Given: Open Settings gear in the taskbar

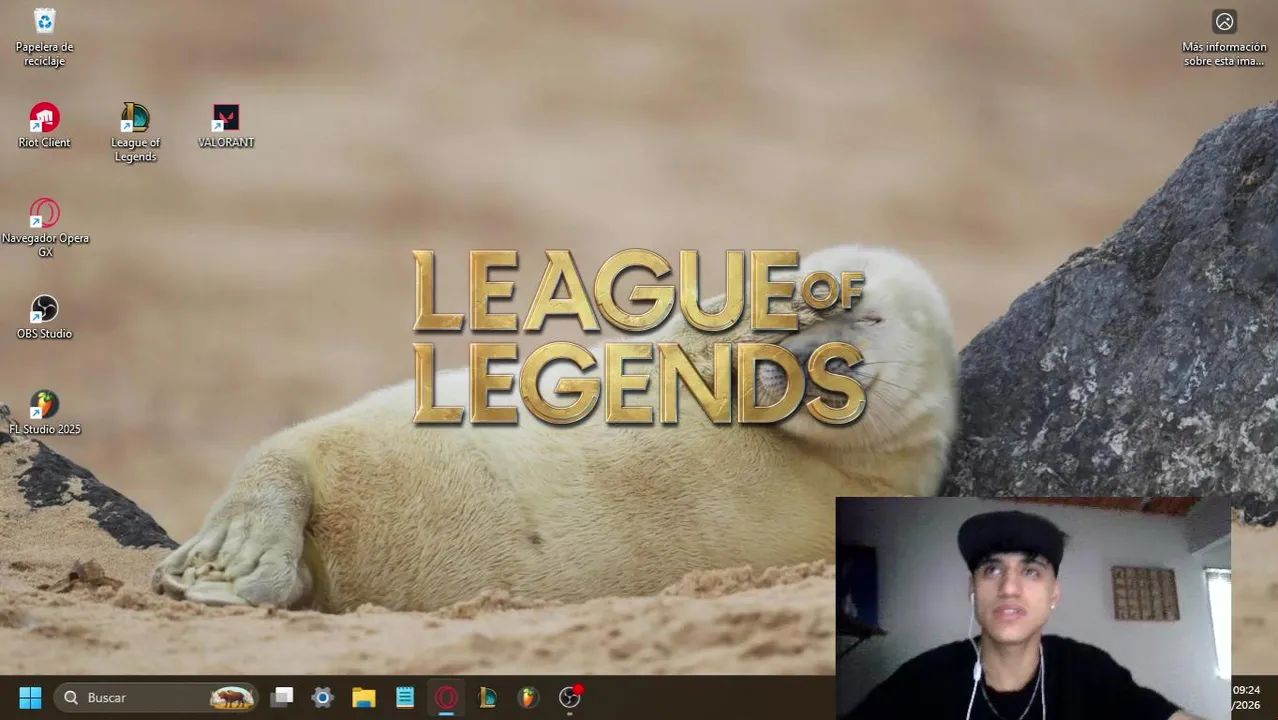Looking at the screenshot, I should coord(322,697).
